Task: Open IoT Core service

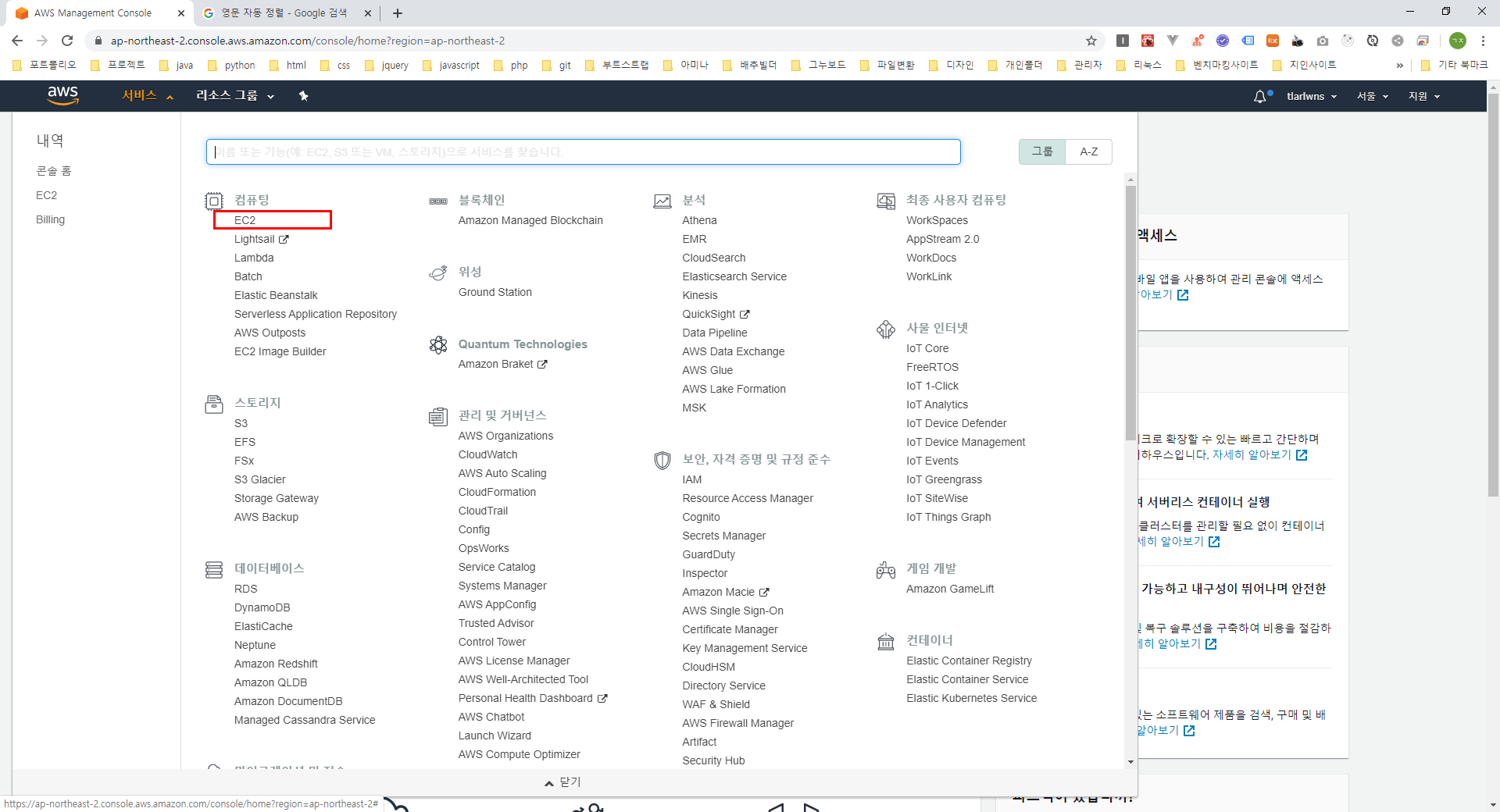Action: (x=927, y=348)
